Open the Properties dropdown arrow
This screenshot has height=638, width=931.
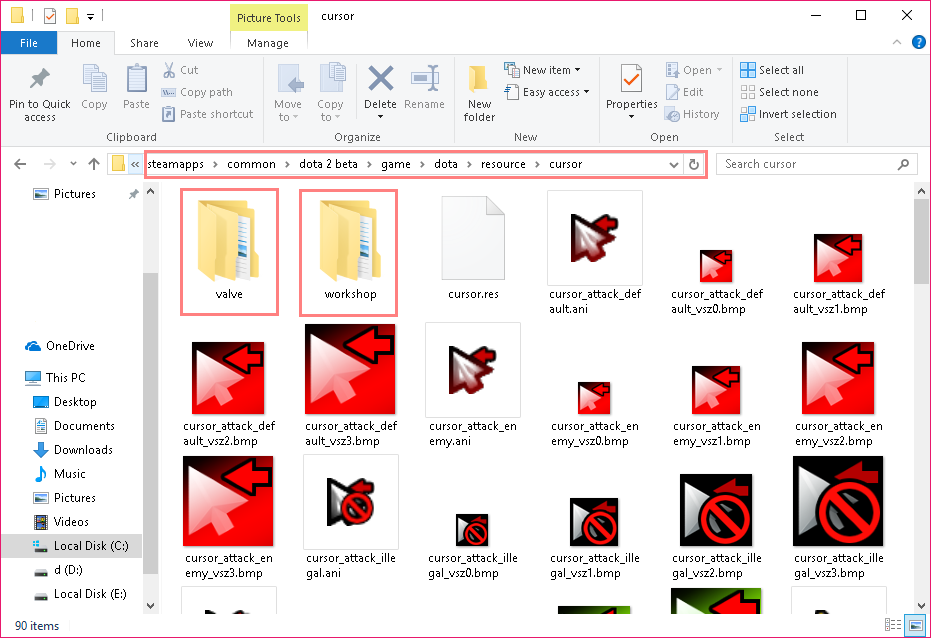[x=631, y=116]
